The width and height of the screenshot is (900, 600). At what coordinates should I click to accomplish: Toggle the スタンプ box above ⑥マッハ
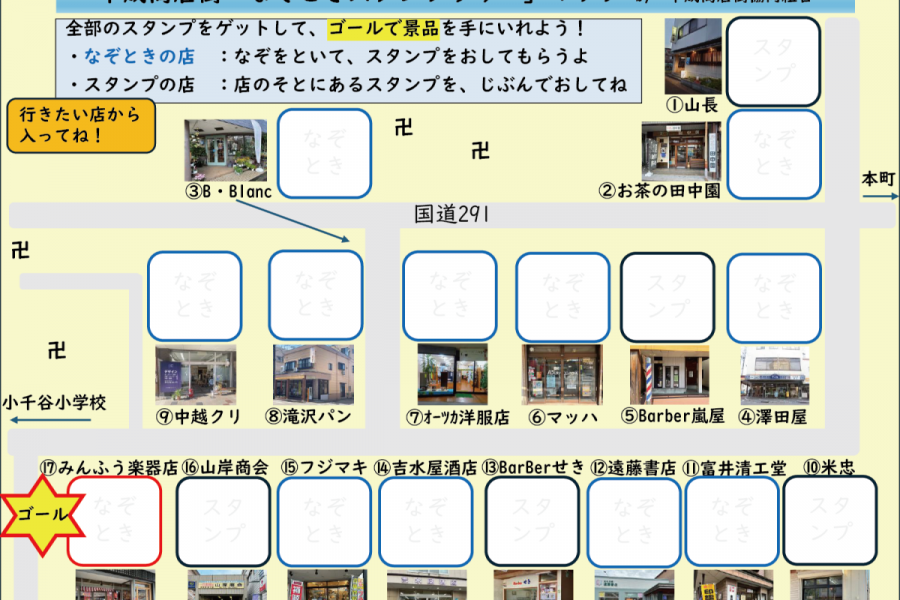click(x=562, y=297)
